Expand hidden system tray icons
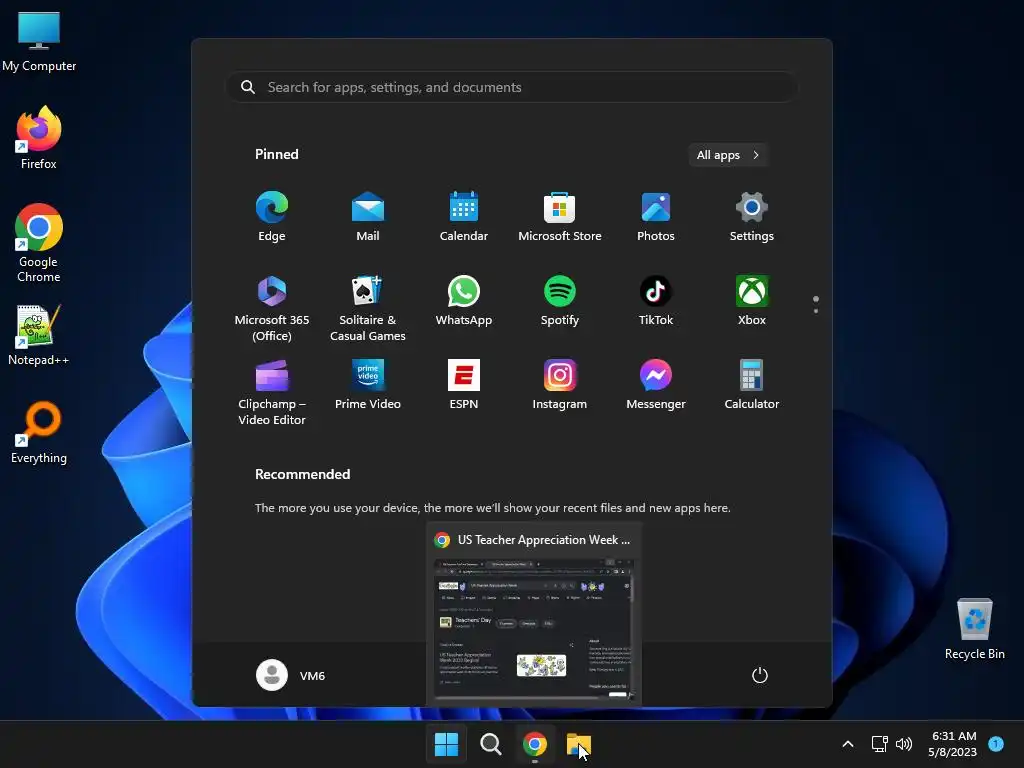This screenshot has height=768, width=1024. coord(848,744)
